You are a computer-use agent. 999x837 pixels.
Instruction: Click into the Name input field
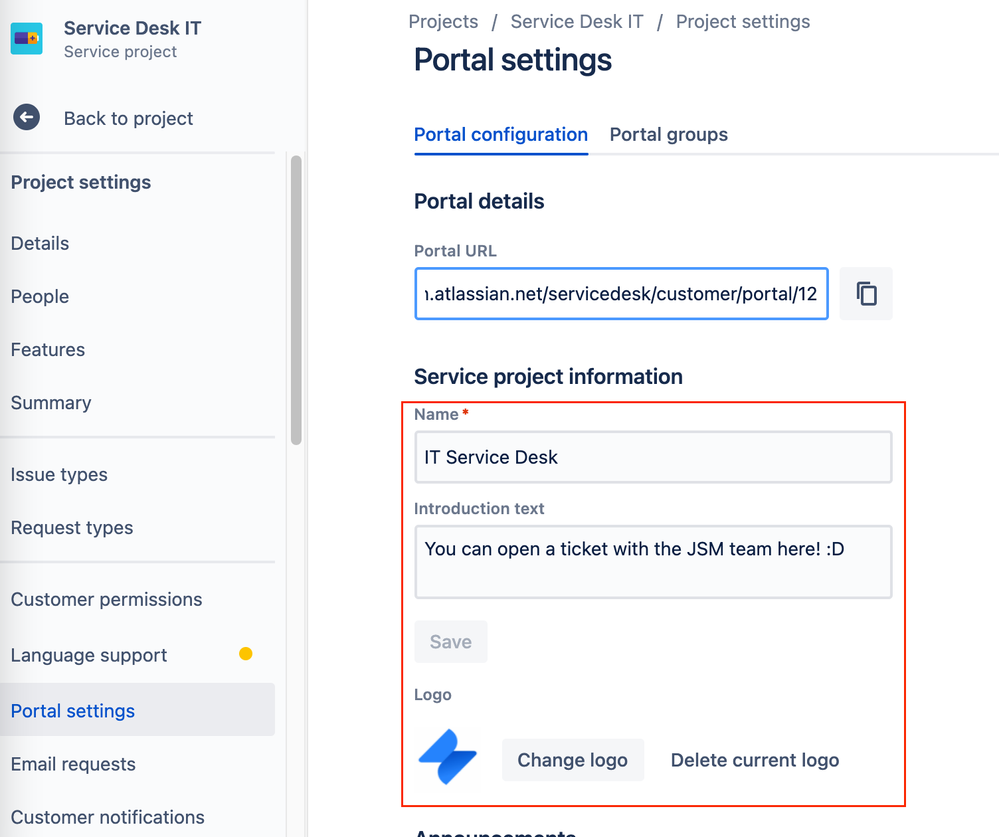[652, 457]
